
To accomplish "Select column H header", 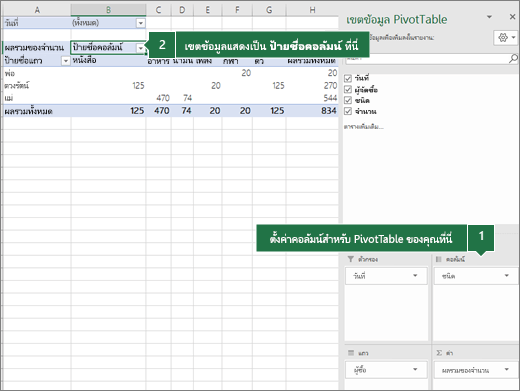I will pos(312,10).
